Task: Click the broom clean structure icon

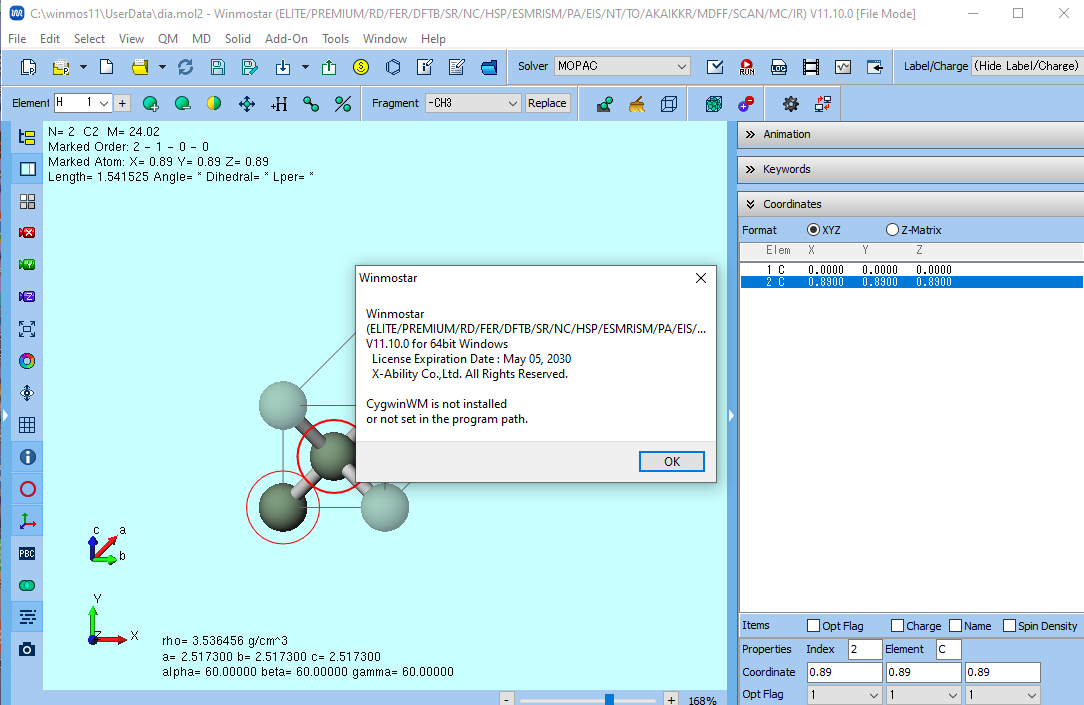Action: point(637,104)
